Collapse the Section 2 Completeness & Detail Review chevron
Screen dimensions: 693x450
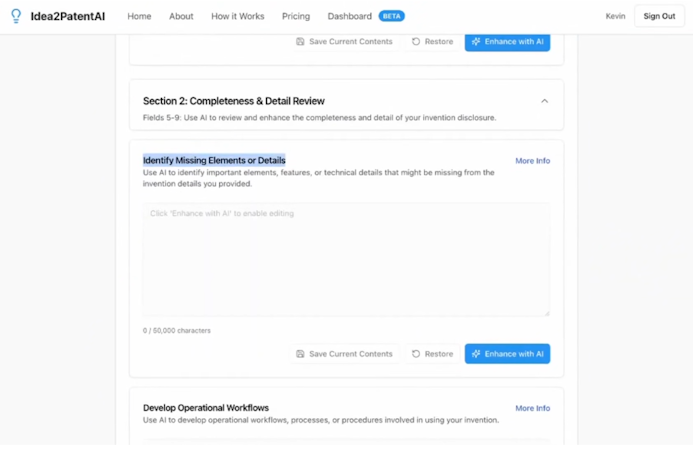[544, 101]
